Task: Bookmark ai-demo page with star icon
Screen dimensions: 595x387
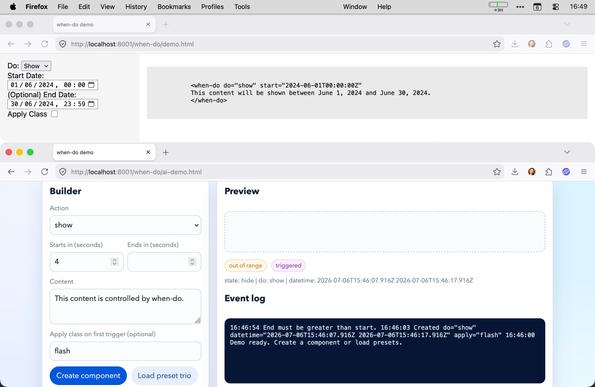Action: (x=497, y=172)
